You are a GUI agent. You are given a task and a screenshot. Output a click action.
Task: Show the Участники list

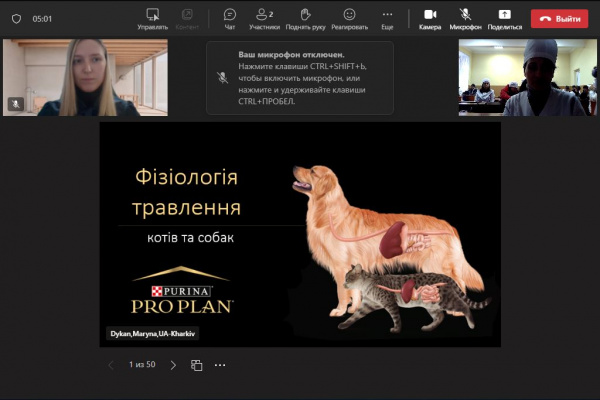pyautogui.click(x=264, y=19)
